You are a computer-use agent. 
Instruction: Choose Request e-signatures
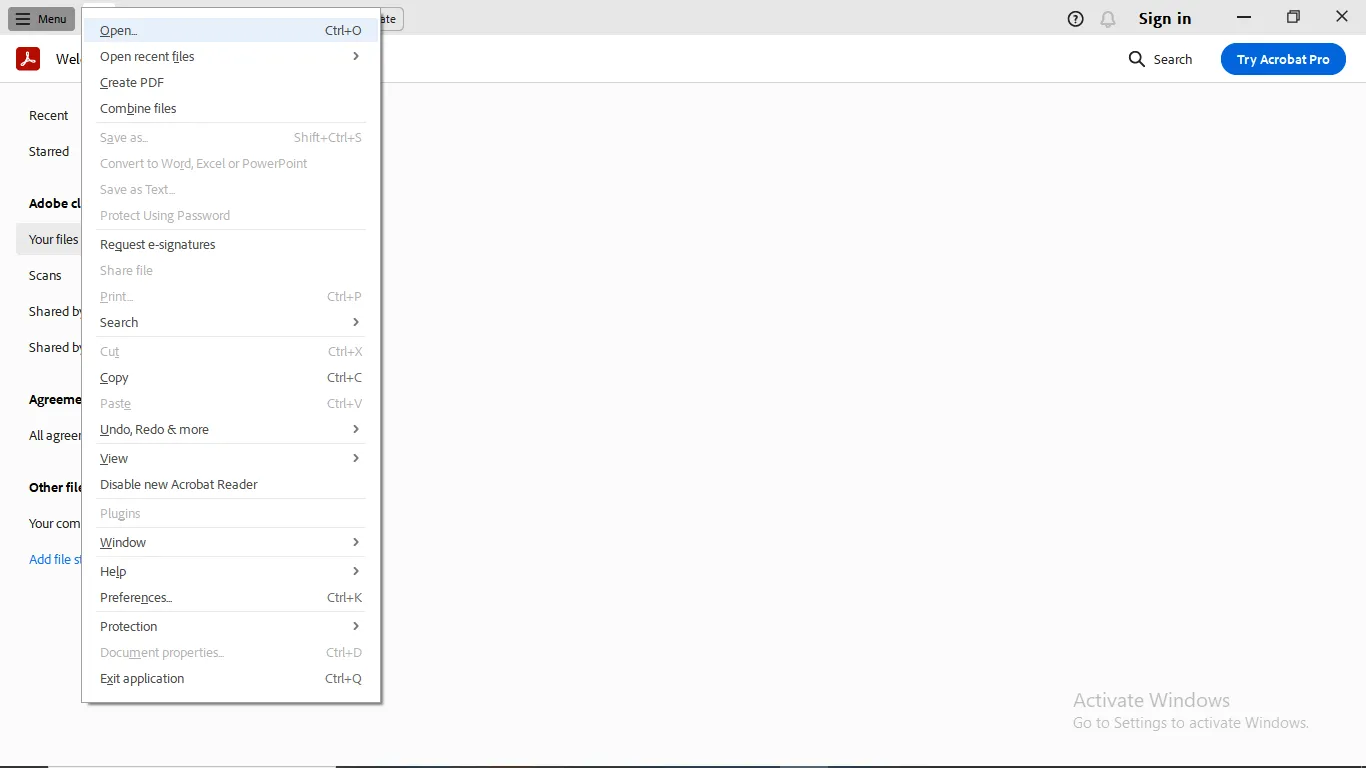point(157,244)
